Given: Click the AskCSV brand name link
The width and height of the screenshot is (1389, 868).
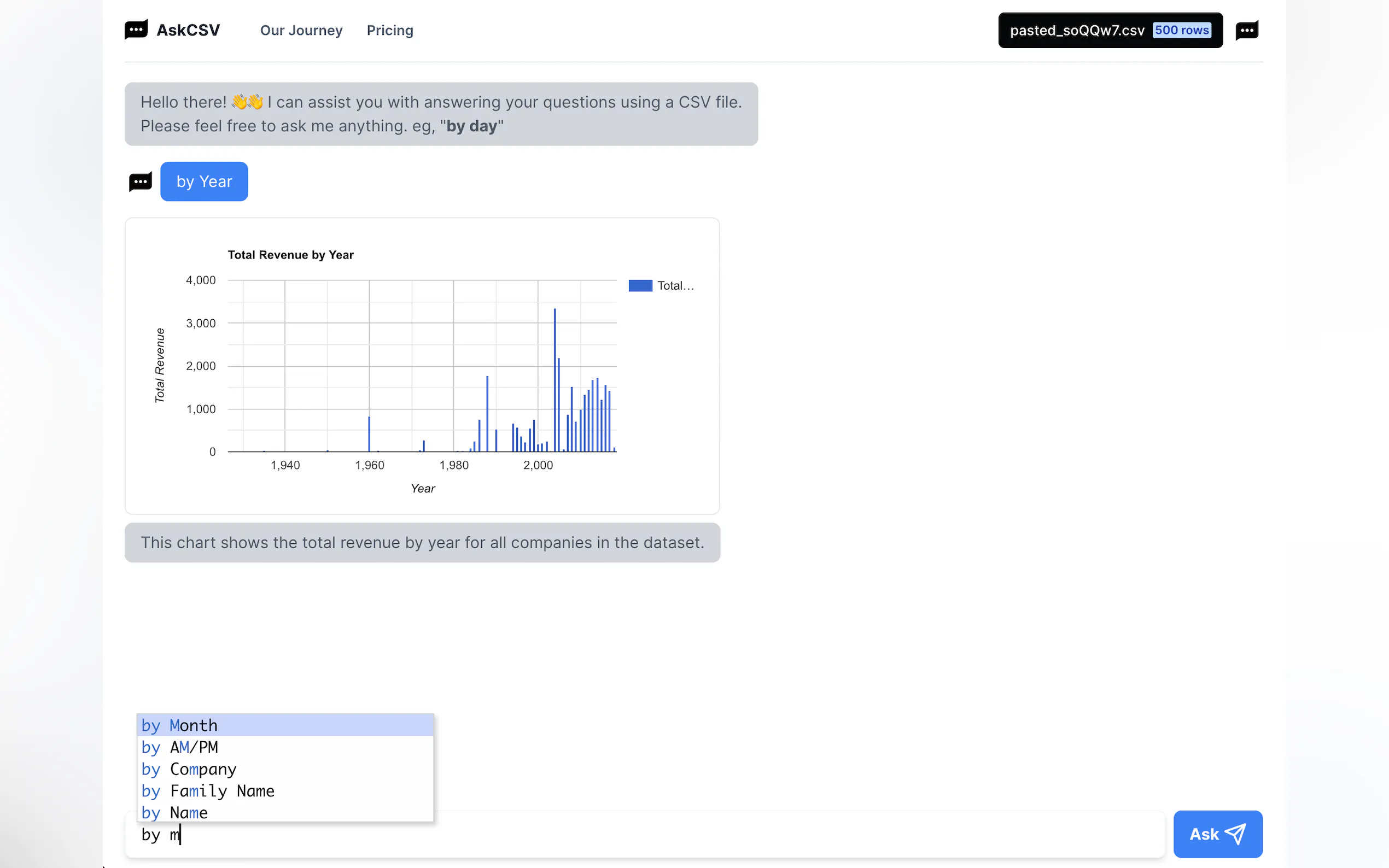Looking at the screenshot, I should coord(188,31).
